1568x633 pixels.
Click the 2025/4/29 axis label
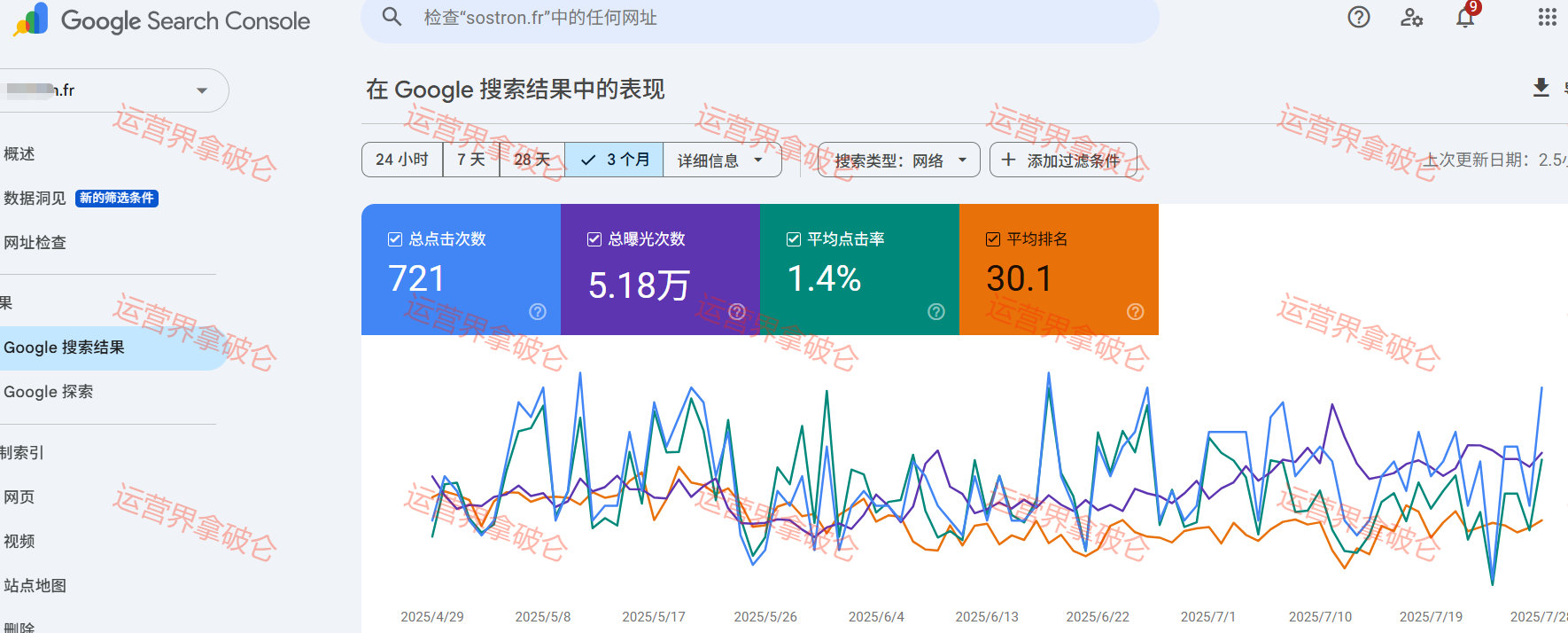[432, 617]
